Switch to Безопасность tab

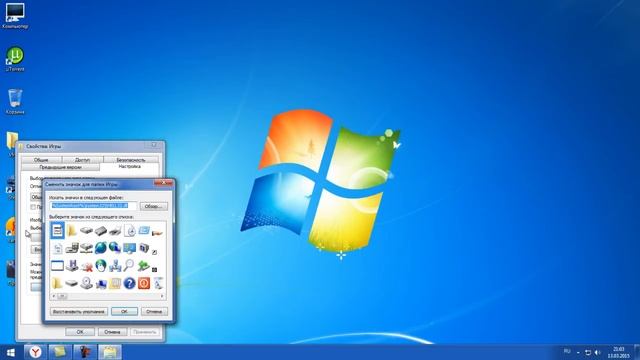131,160
